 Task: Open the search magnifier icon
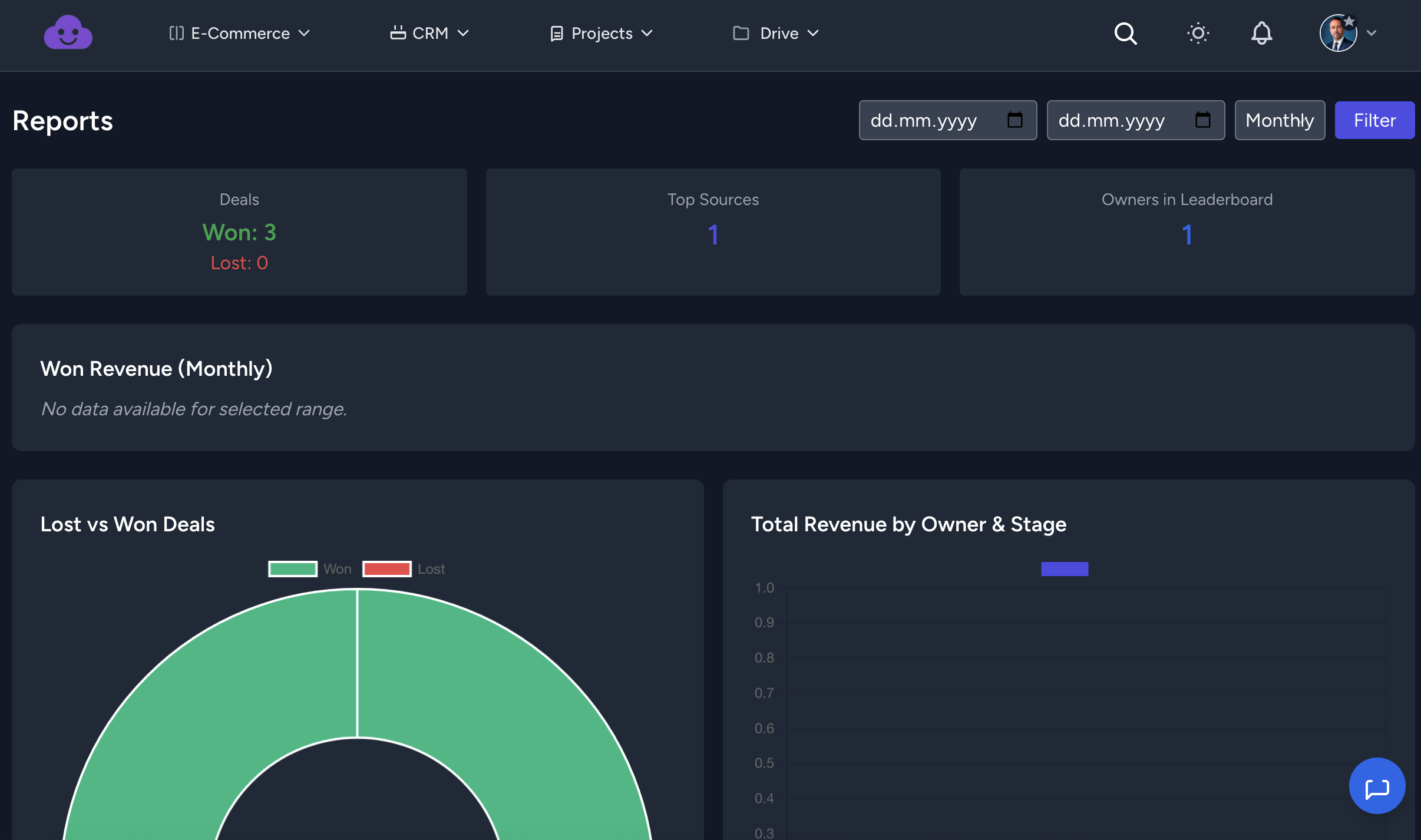click(1125, 34)
